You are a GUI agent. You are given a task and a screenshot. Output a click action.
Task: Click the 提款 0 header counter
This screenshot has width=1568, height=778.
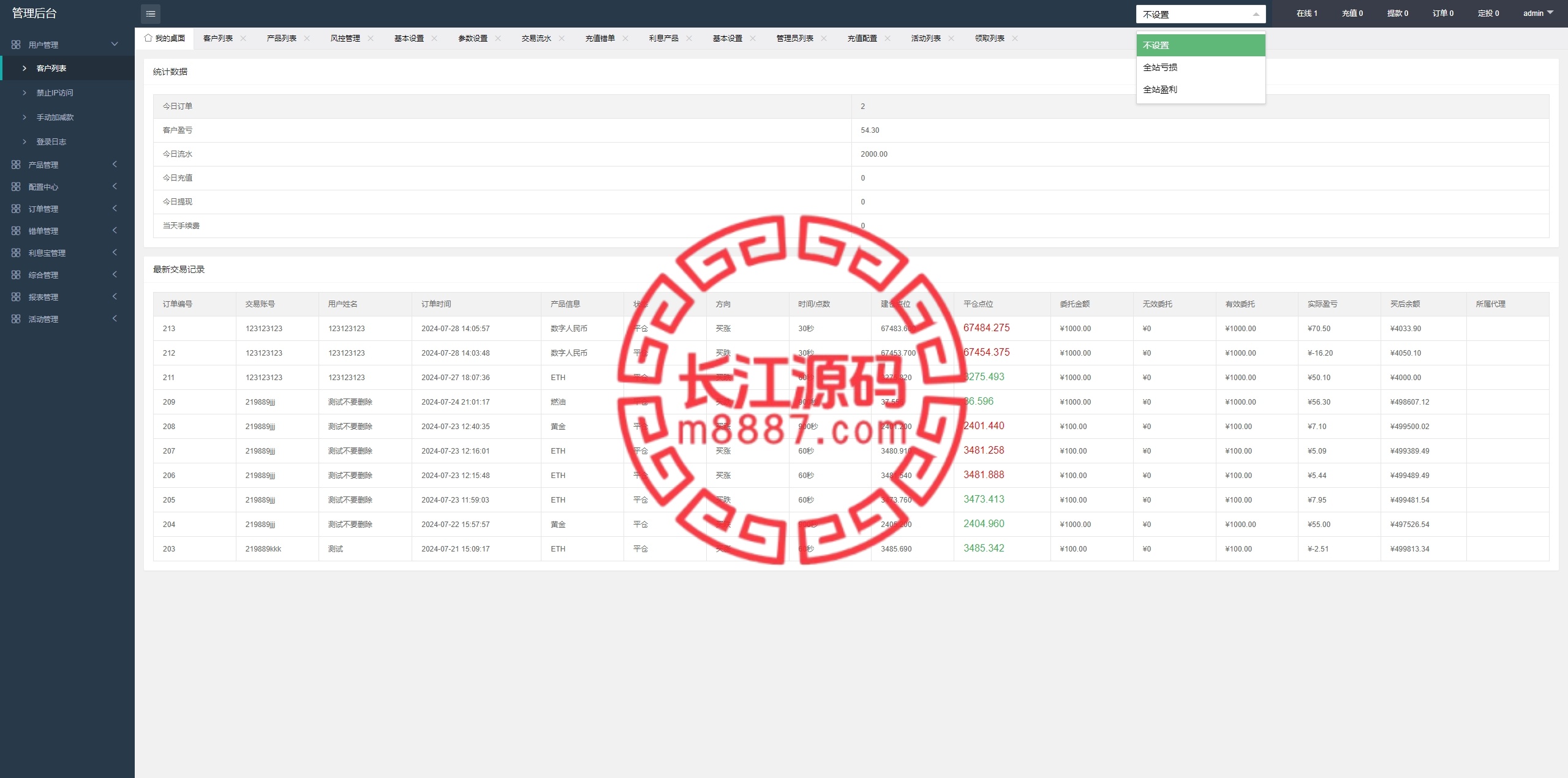pyautogui.click(x=1398, y=13)
